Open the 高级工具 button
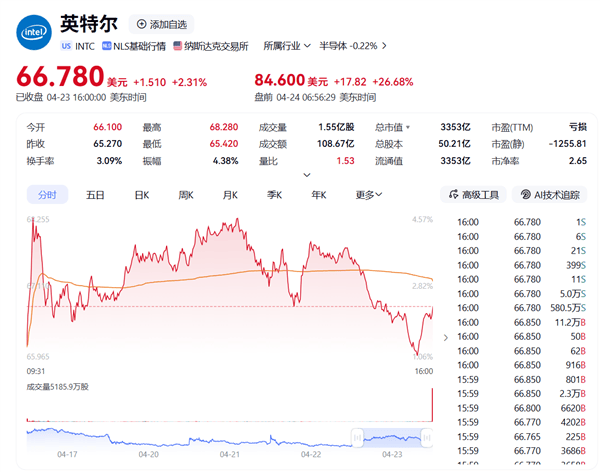This screenshot has height=472, width=600. click(x=473, y=194)
